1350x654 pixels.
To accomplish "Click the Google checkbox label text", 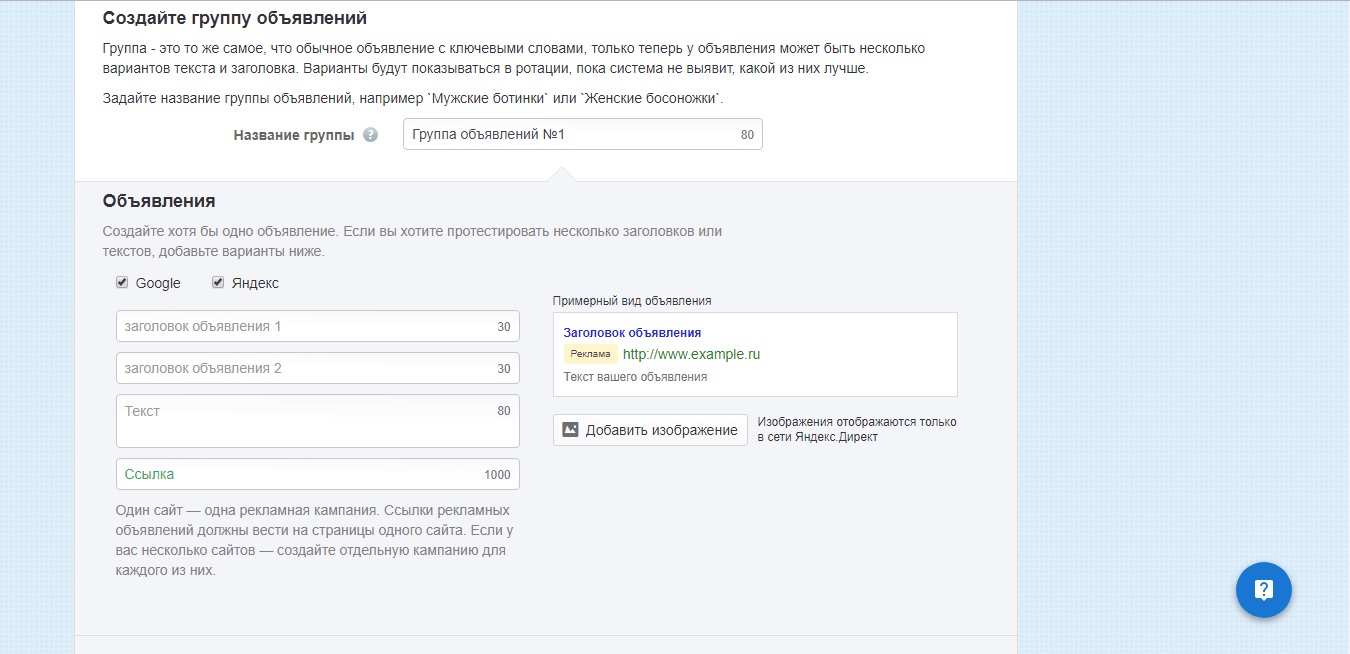I will 158,283.
